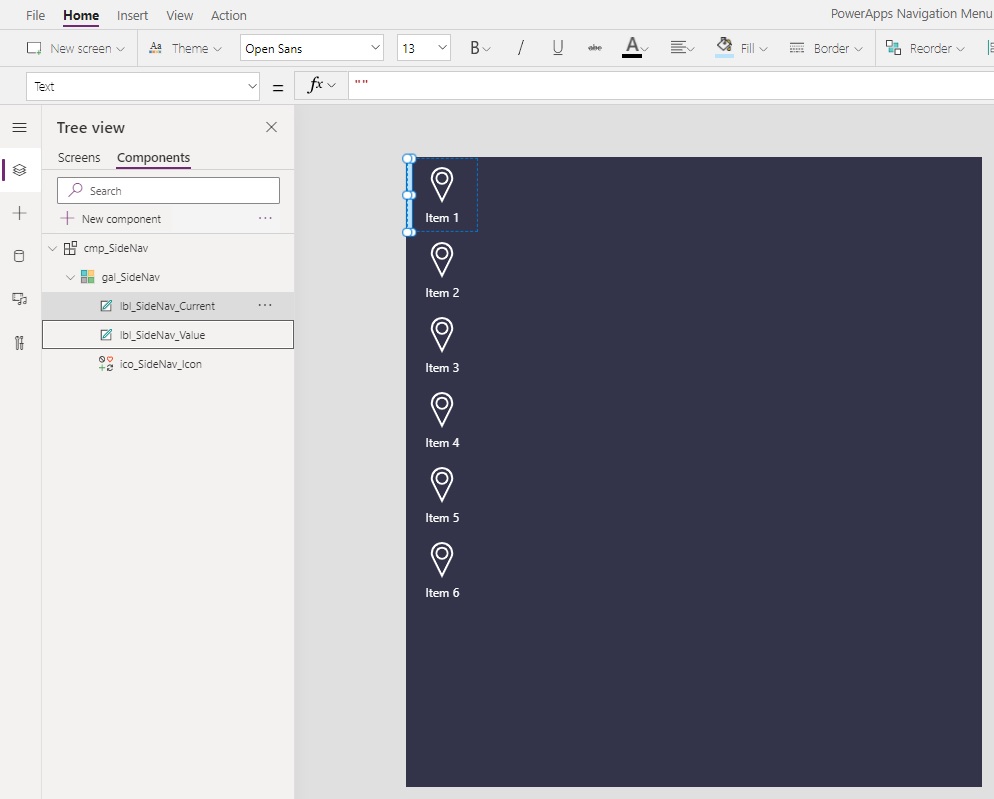Switch to the Screens tab
Image resolution: width=994 pixels, height=799 pixels.
(x=79, y=157)
